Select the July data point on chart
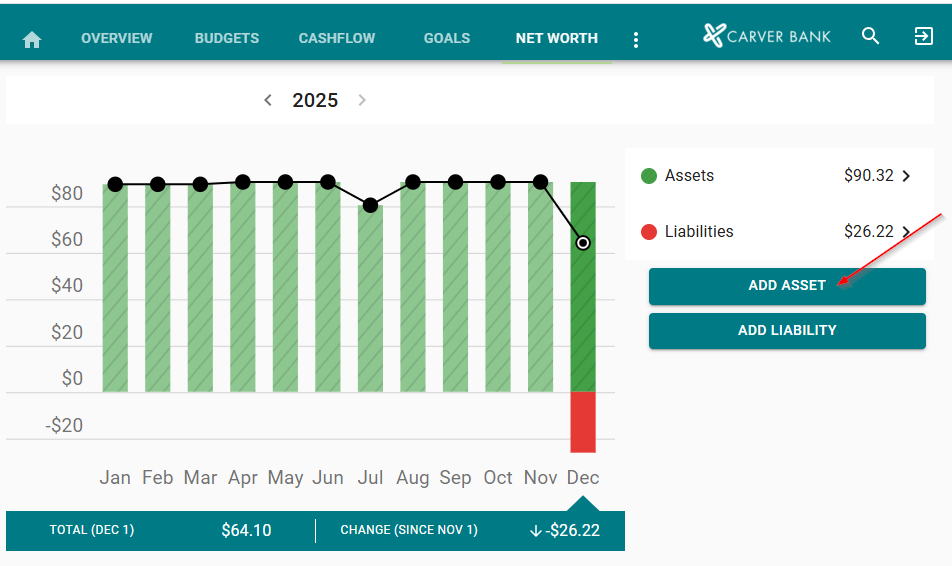Viewport: 952px width, 566px height. click(x=370, y=205)
